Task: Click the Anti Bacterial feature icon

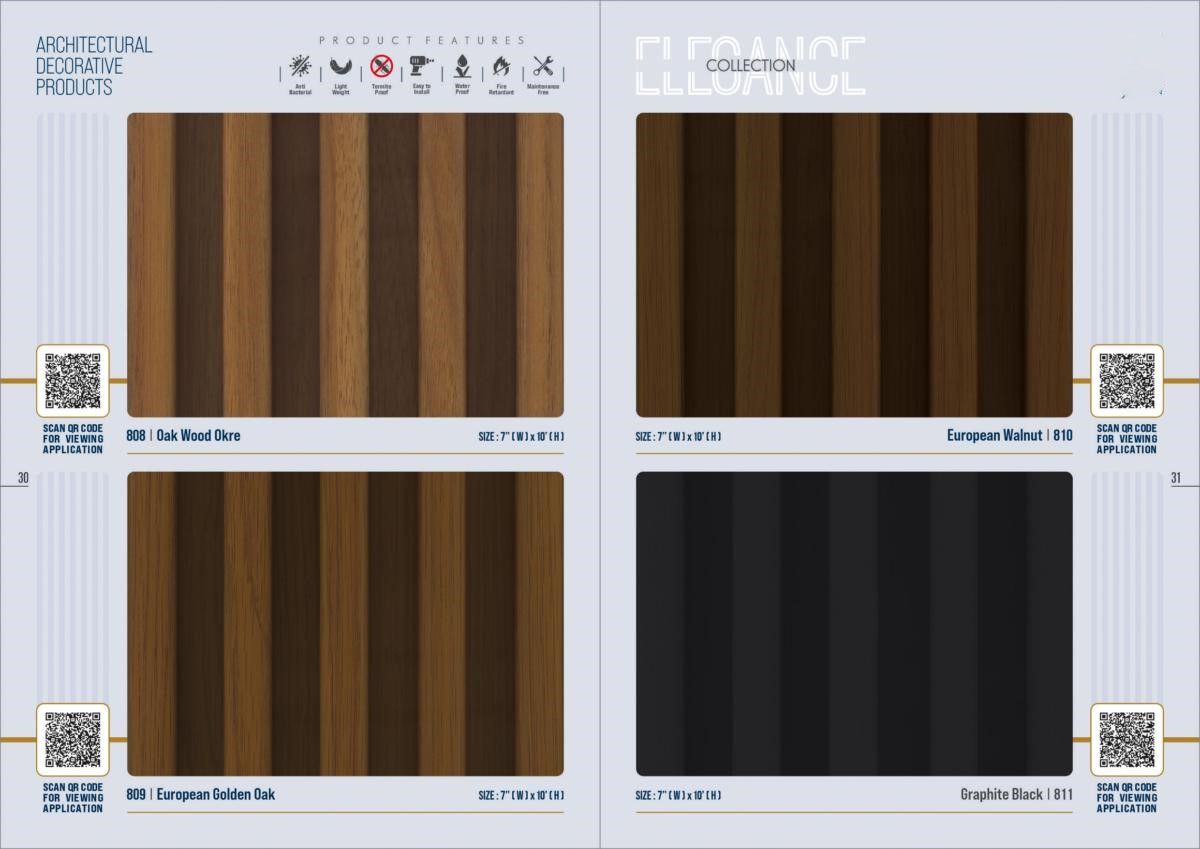Action: [x=300, y=67]
